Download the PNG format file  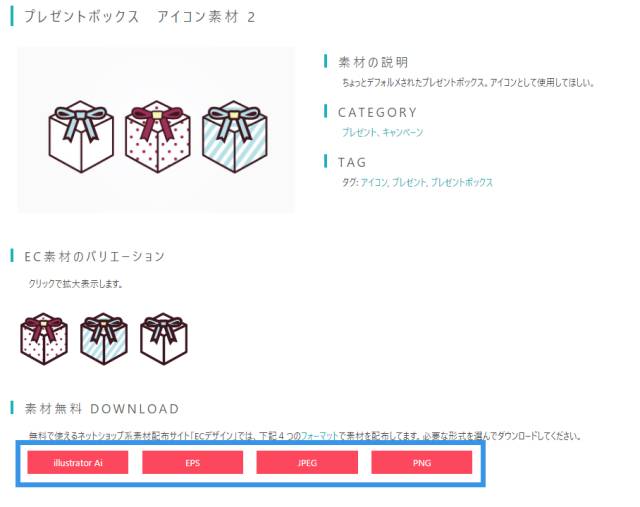click(422, 463)
